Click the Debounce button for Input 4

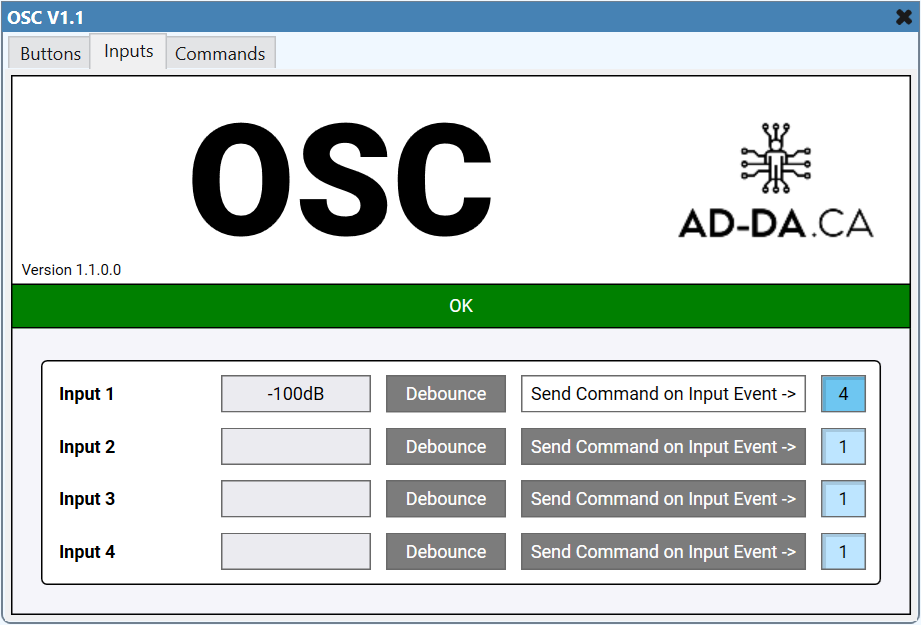(445, 551)
